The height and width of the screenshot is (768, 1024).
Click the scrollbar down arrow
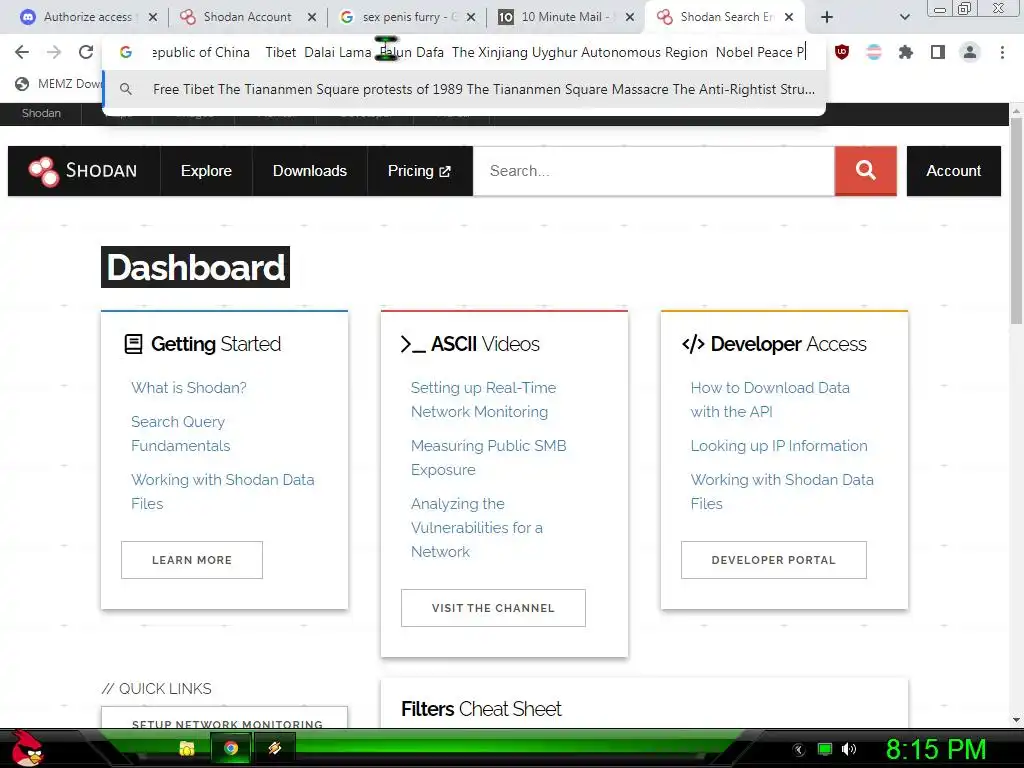pos(1016,720)
